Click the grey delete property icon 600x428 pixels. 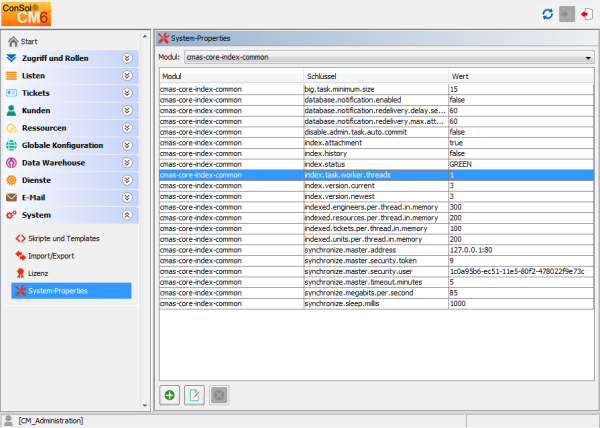click(x=219, y=395)
